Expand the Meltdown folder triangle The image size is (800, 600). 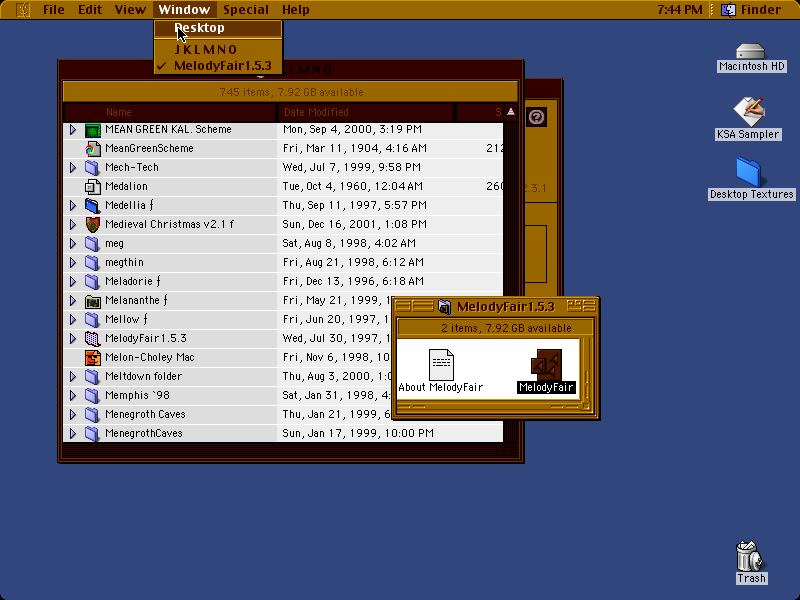coord(73,377)
